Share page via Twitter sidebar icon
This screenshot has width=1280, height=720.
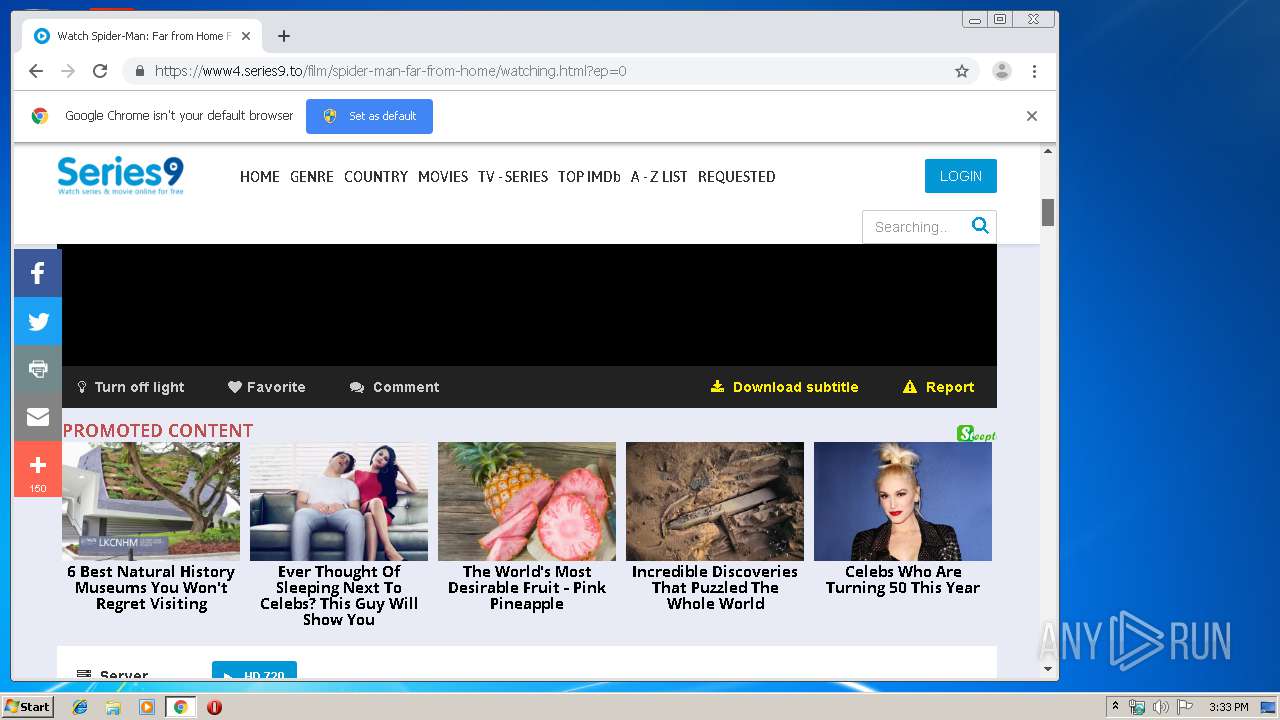(x=38, y=321)
